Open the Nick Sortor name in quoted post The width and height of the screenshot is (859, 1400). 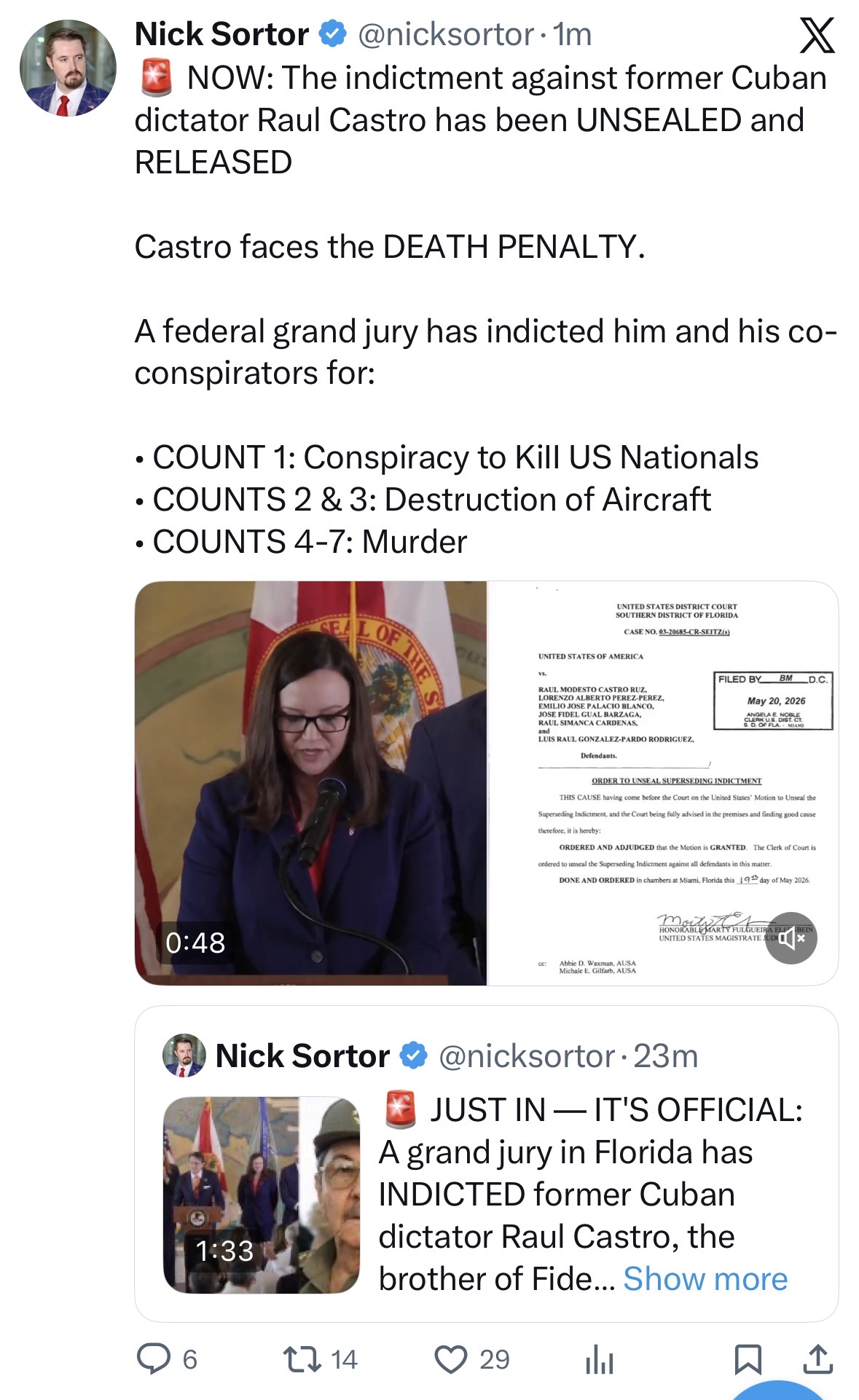pyautogui.click(x=302, y=1056)
